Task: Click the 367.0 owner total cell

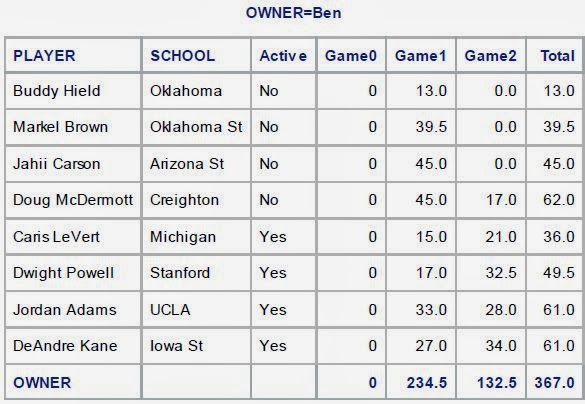Action: point(555,382)
